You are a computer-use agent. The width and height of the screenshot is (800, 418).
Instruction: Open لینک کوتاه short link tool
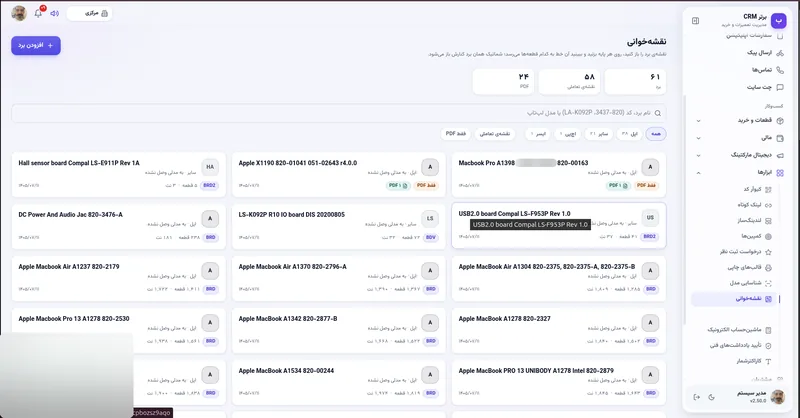(x=755, y=205)
